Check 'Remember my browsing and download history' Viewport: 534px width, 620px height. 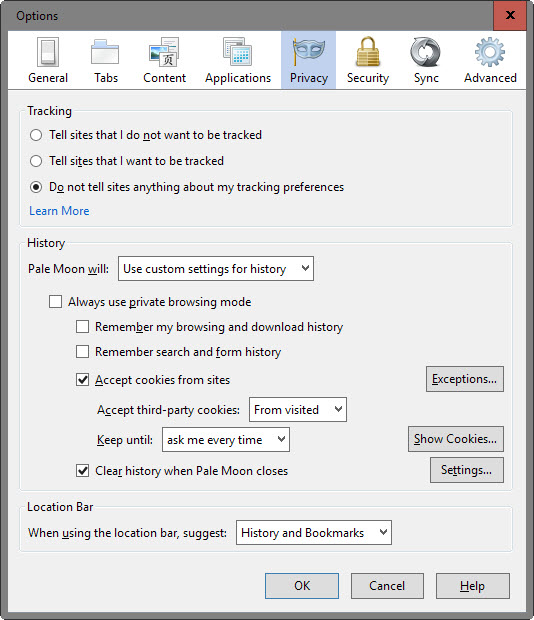point(82,327)
